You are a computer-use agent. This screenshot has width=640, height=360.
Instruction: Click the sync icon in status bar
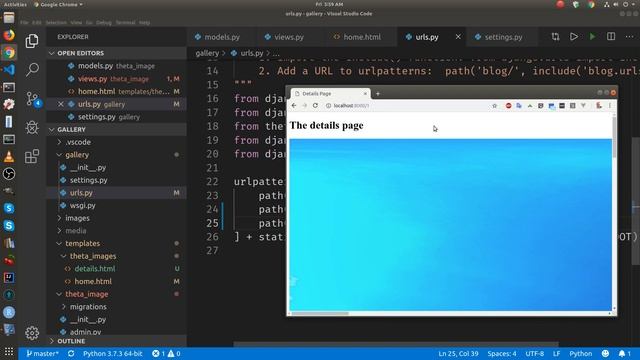click(71, 353)
